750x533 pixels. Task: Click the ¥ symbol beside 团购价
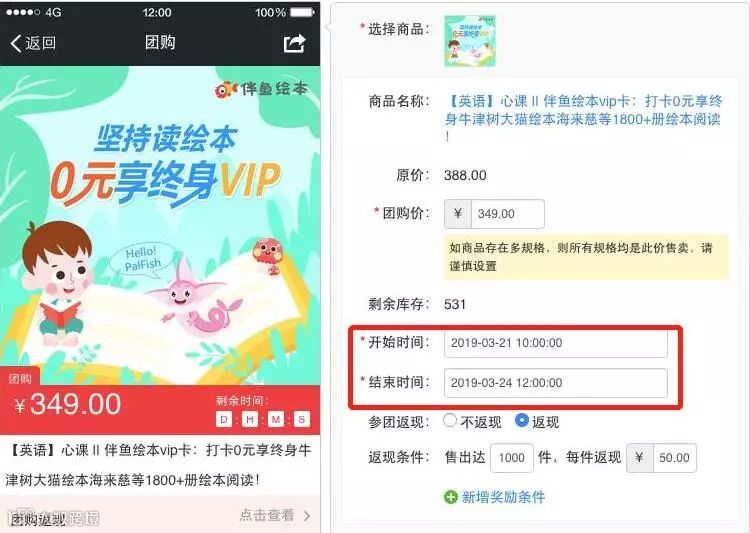(x=458, y=213)
